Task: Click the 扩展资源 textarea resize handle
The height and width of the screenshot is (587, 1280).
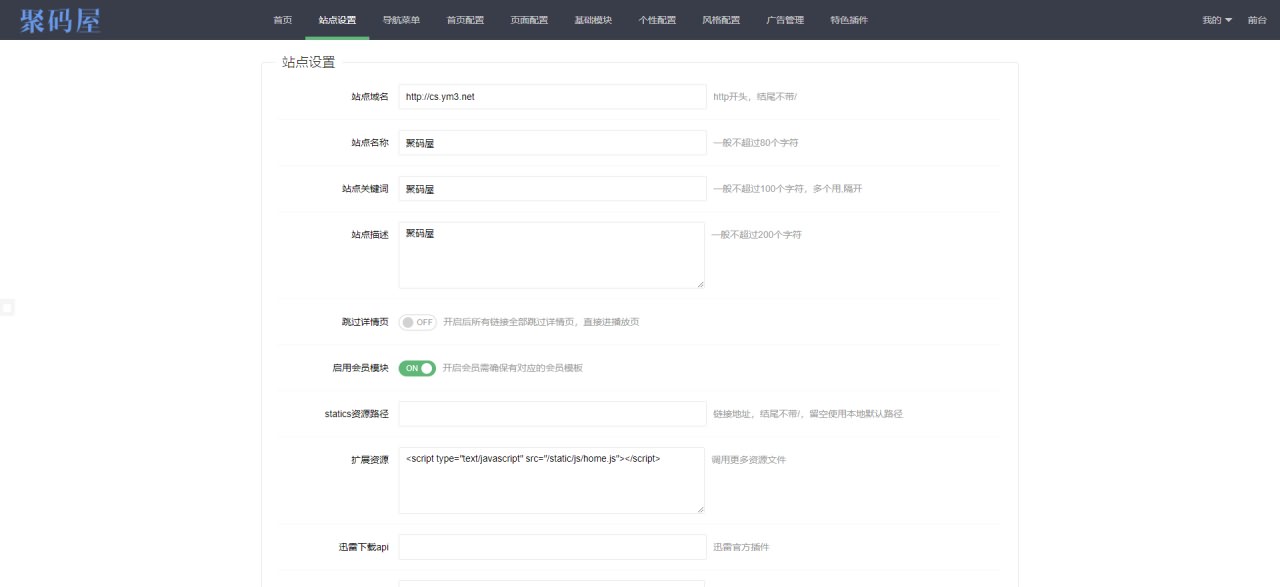Action: coord(700,509)
